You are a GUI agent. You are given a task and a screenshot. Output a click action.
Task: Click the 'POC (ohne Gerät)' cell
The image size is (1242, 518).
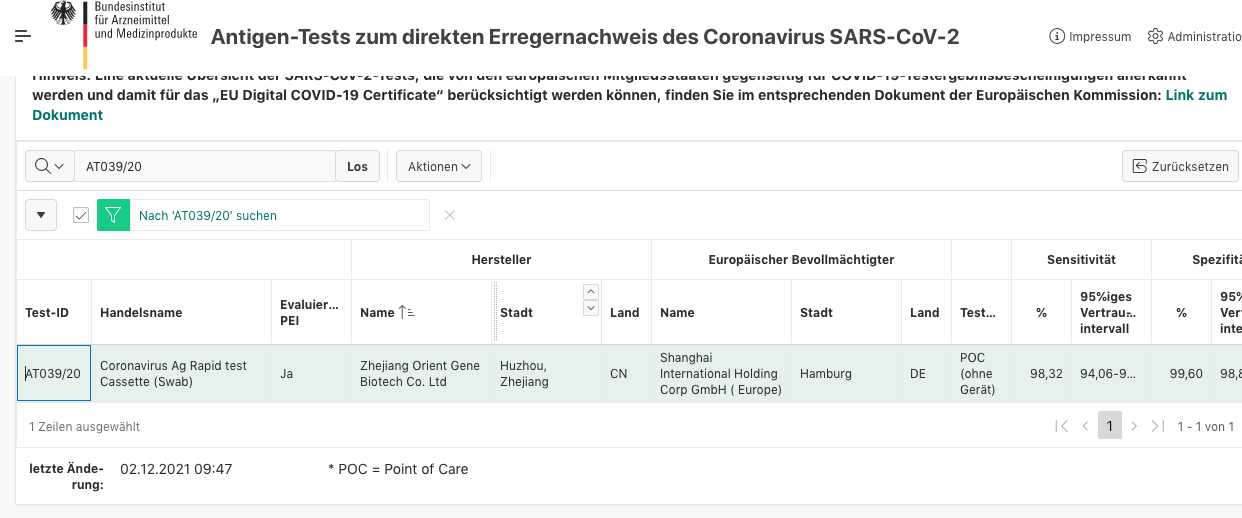981,373
